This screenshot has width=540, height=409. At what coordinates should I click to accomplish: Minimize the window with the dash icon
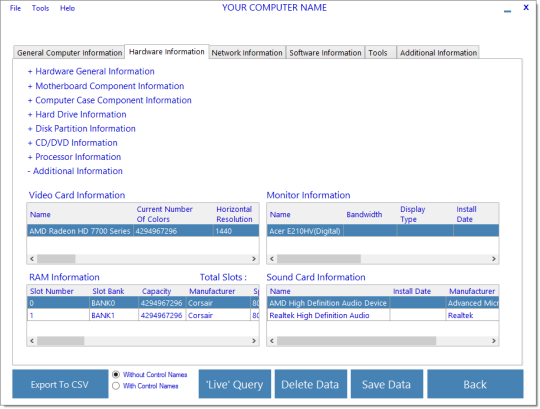click(507, 11)
